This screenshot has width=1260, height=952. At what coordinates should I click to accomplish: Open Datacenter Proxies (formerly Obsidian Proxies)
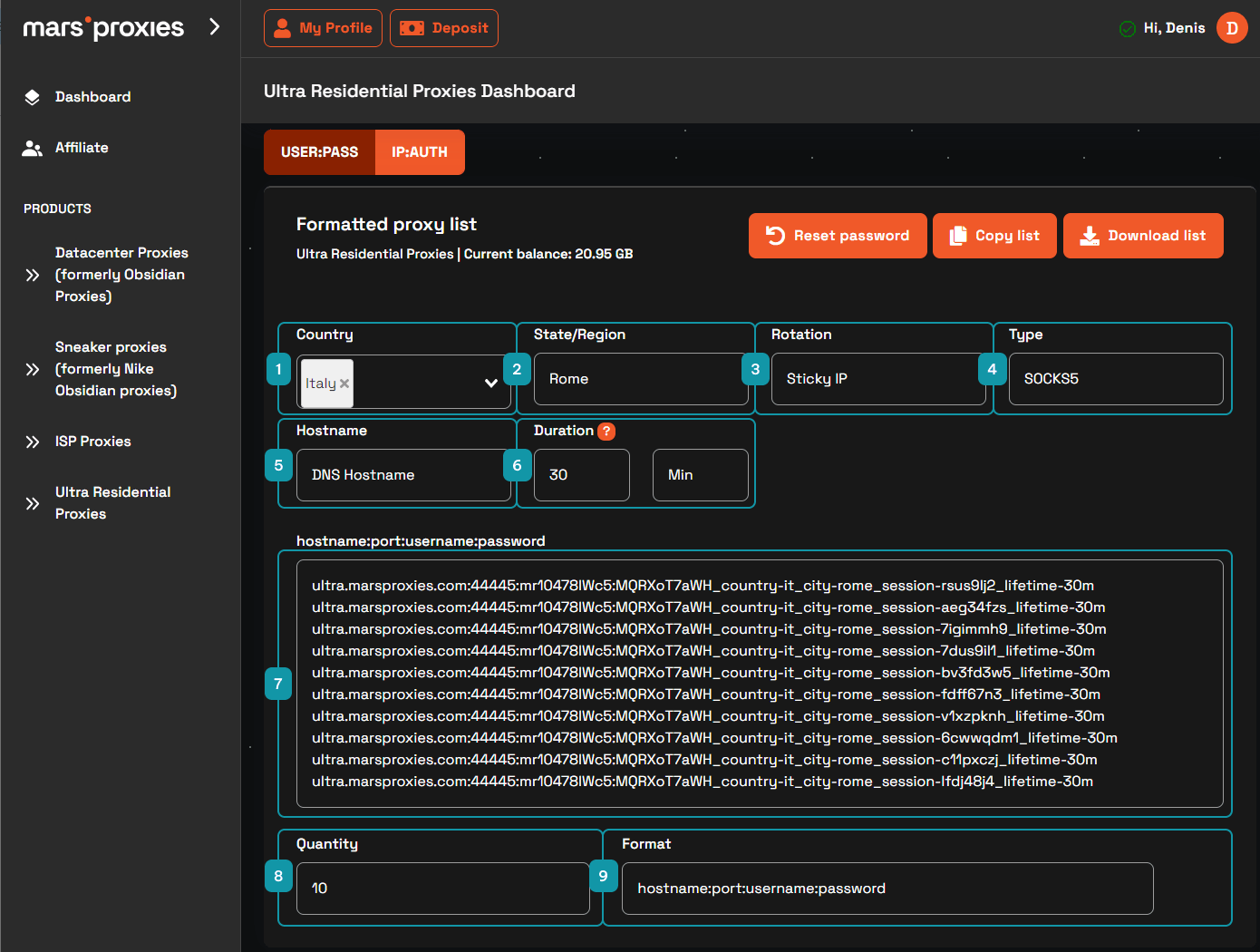click(121, 275)
